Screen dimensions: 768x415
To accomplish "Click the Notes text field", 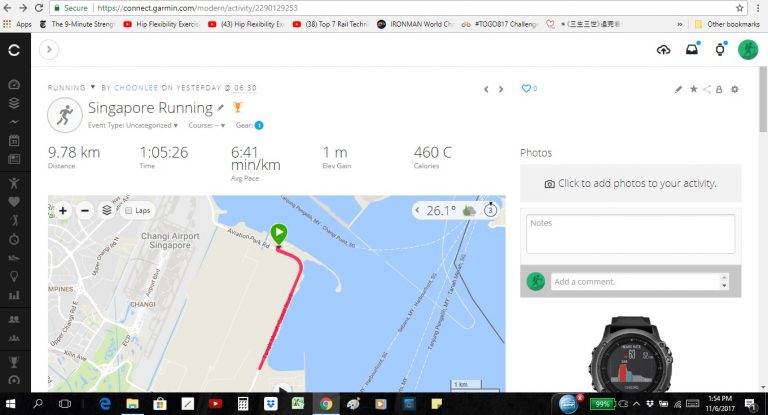I will 630,234.
